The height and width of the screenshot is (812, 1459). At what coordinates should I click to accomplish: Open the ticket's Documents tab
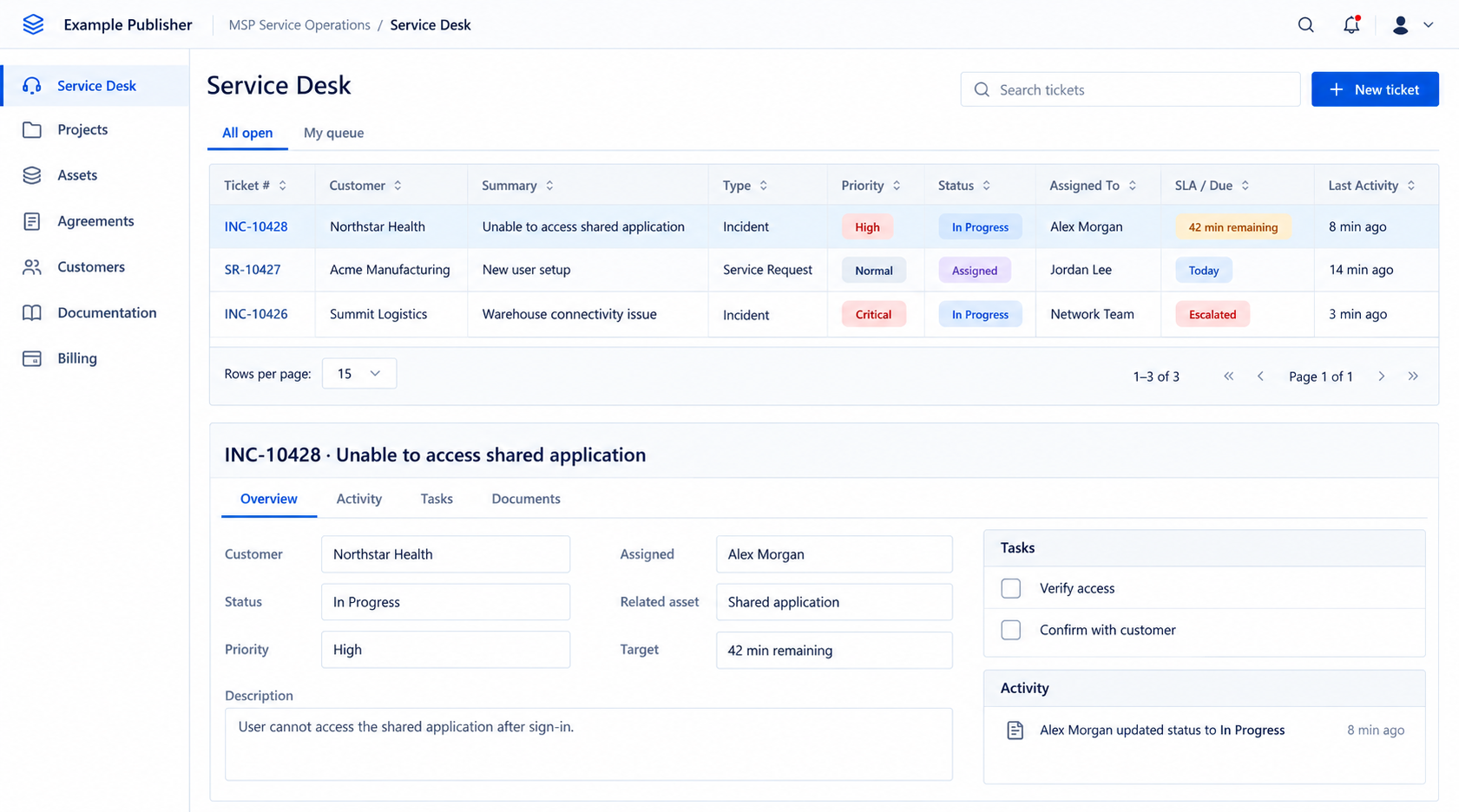526,499
